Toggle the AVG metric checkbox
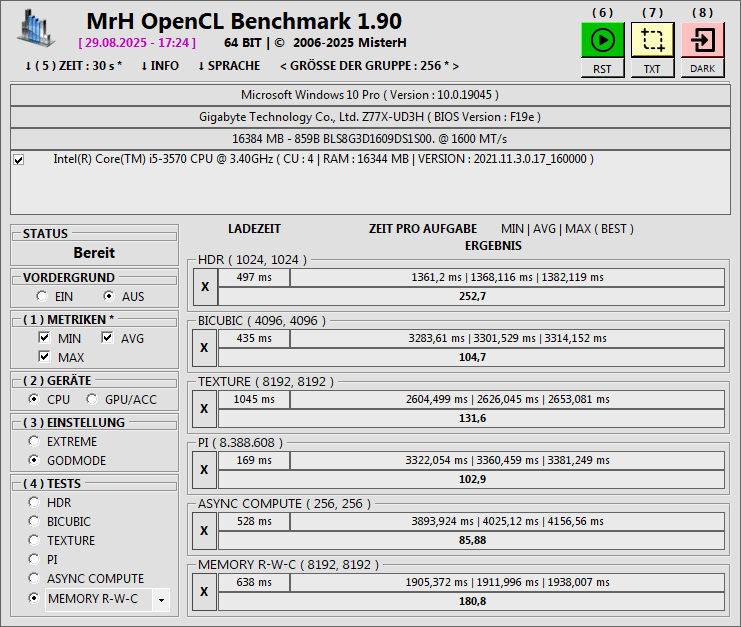The width and height of the screenshot is (741, 627). coord(107,337)
